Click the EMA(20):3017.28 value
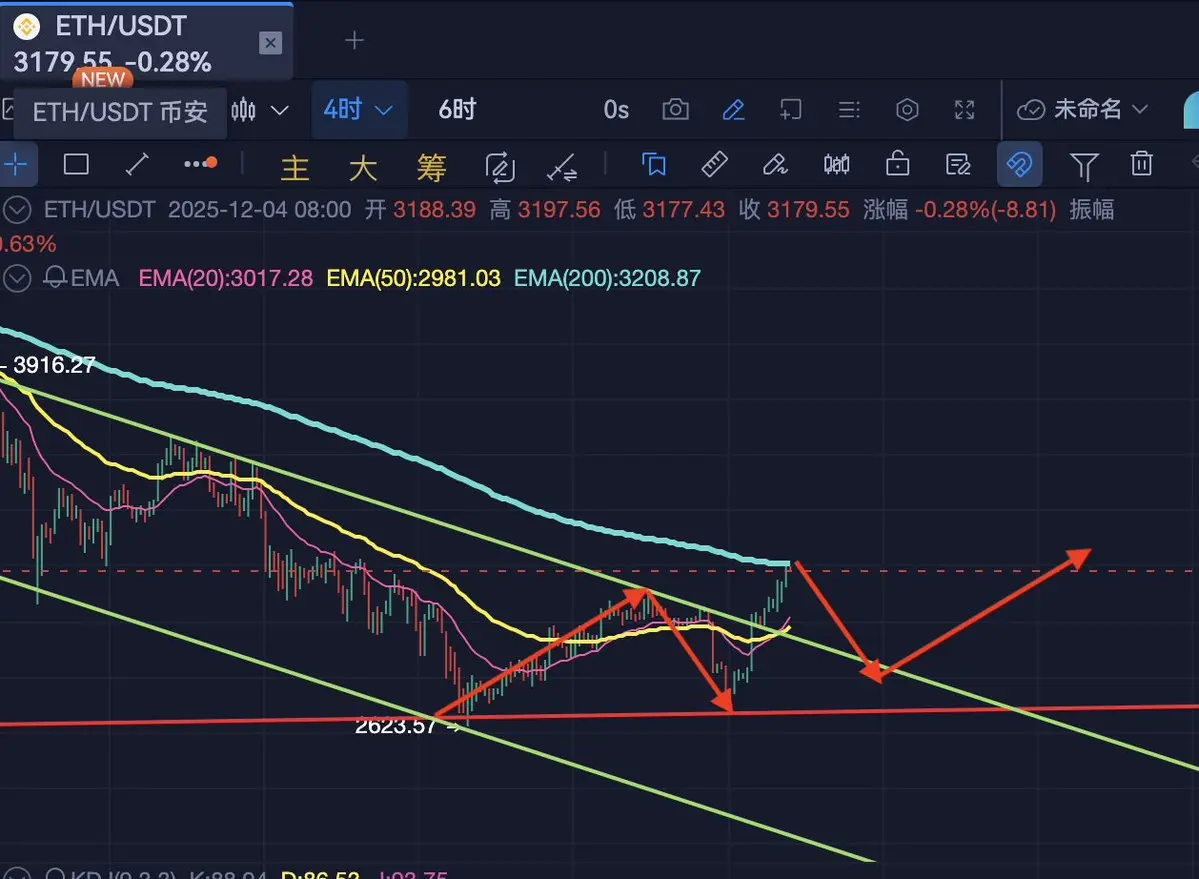This screenshot has height=879, width=1199. pos(226,278)
